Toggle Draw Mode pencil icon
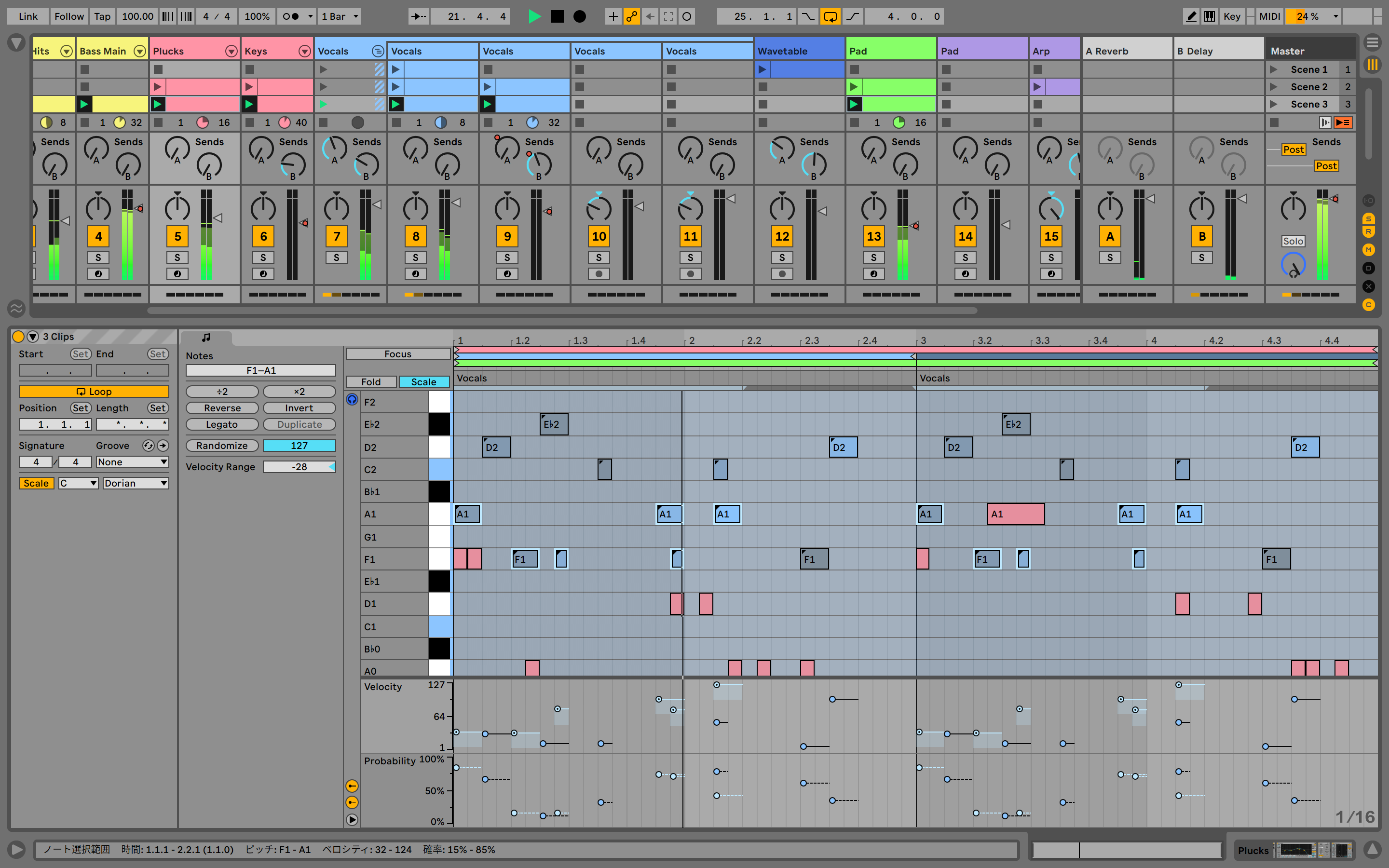The width and height of the screenshot is (1389, 868). (1191, 17)
